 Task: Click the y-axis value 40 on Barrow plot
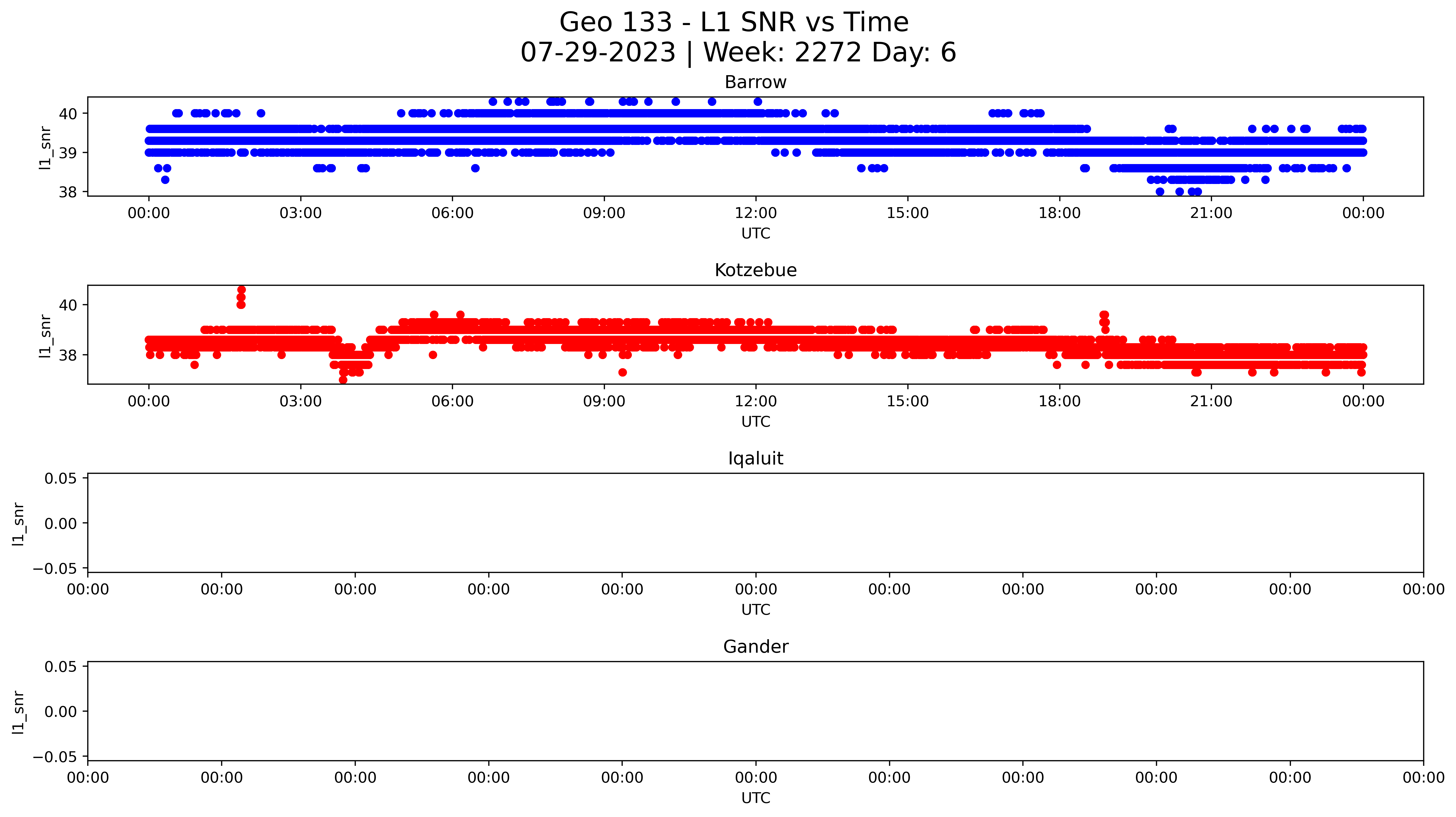click(68, 114)
